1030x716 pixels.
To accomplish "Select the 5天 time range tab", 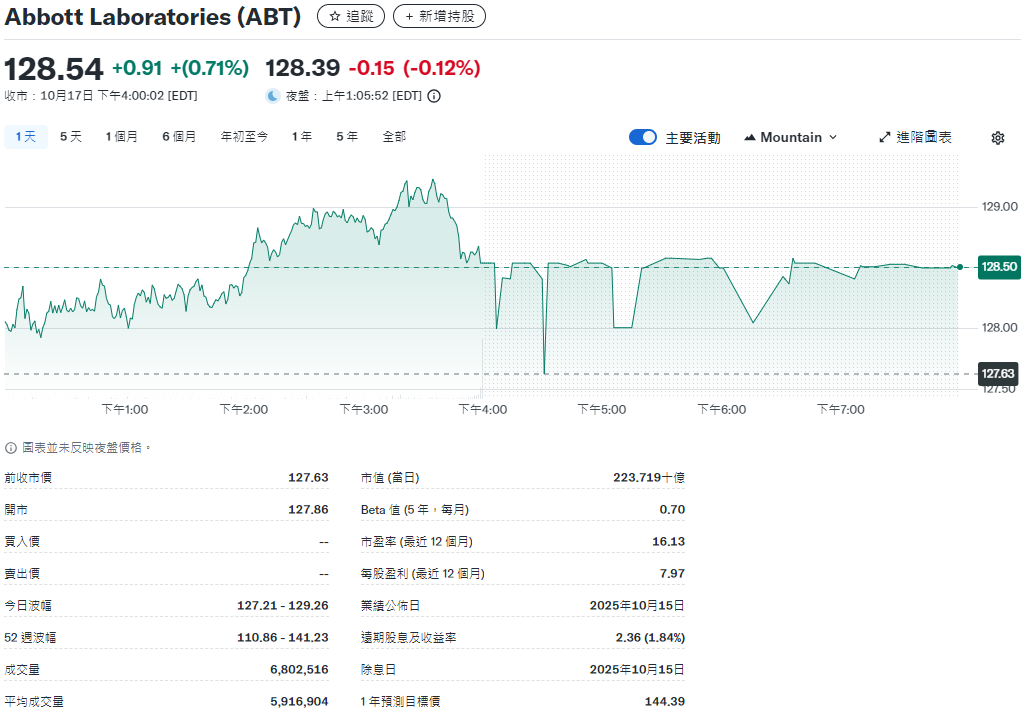I will pyautogui.click(x=71, y=137).
